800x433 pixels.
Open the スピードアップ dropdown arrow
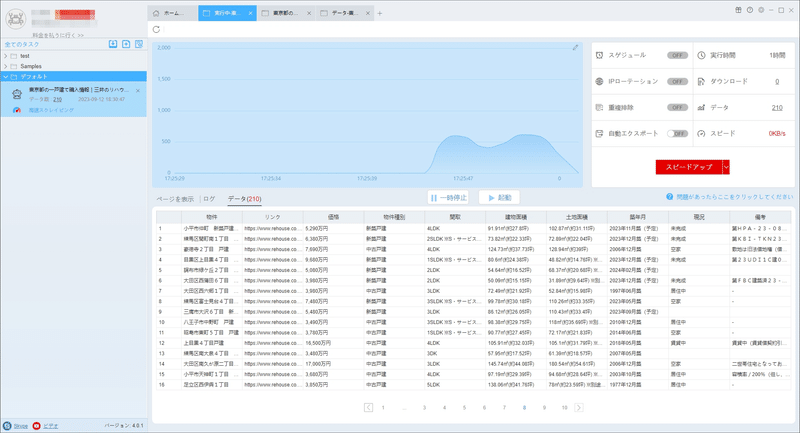[x=726, y=167]
